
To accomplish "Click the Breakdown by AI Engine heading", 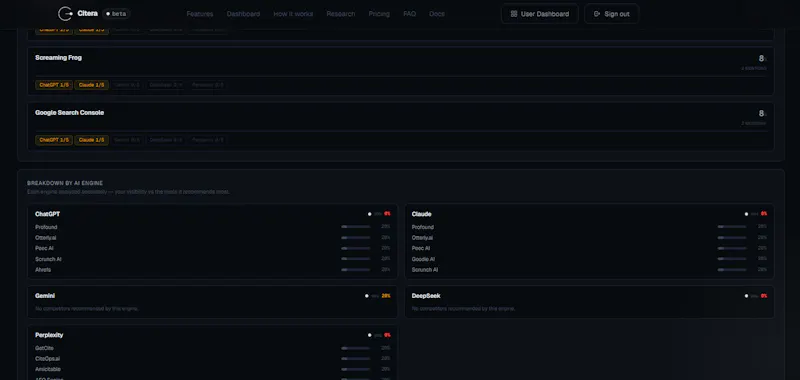I will 65,183.
